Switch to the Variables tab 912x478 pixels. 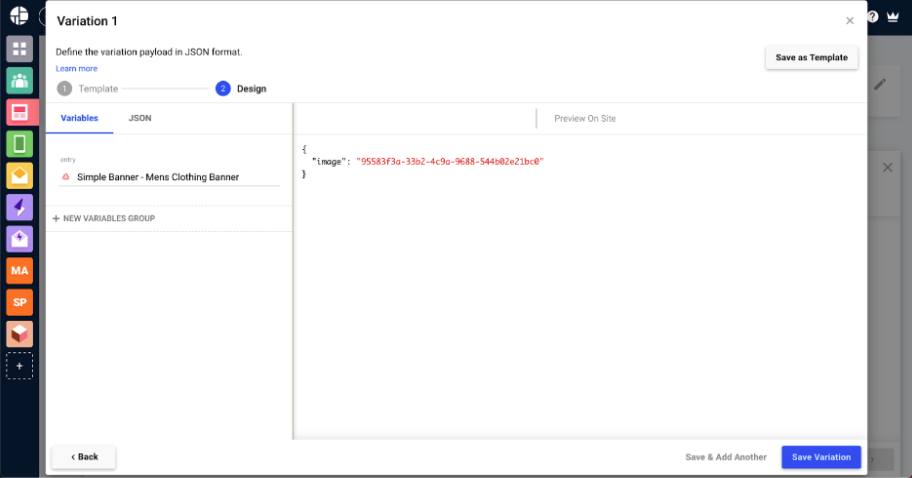[79, 118]
